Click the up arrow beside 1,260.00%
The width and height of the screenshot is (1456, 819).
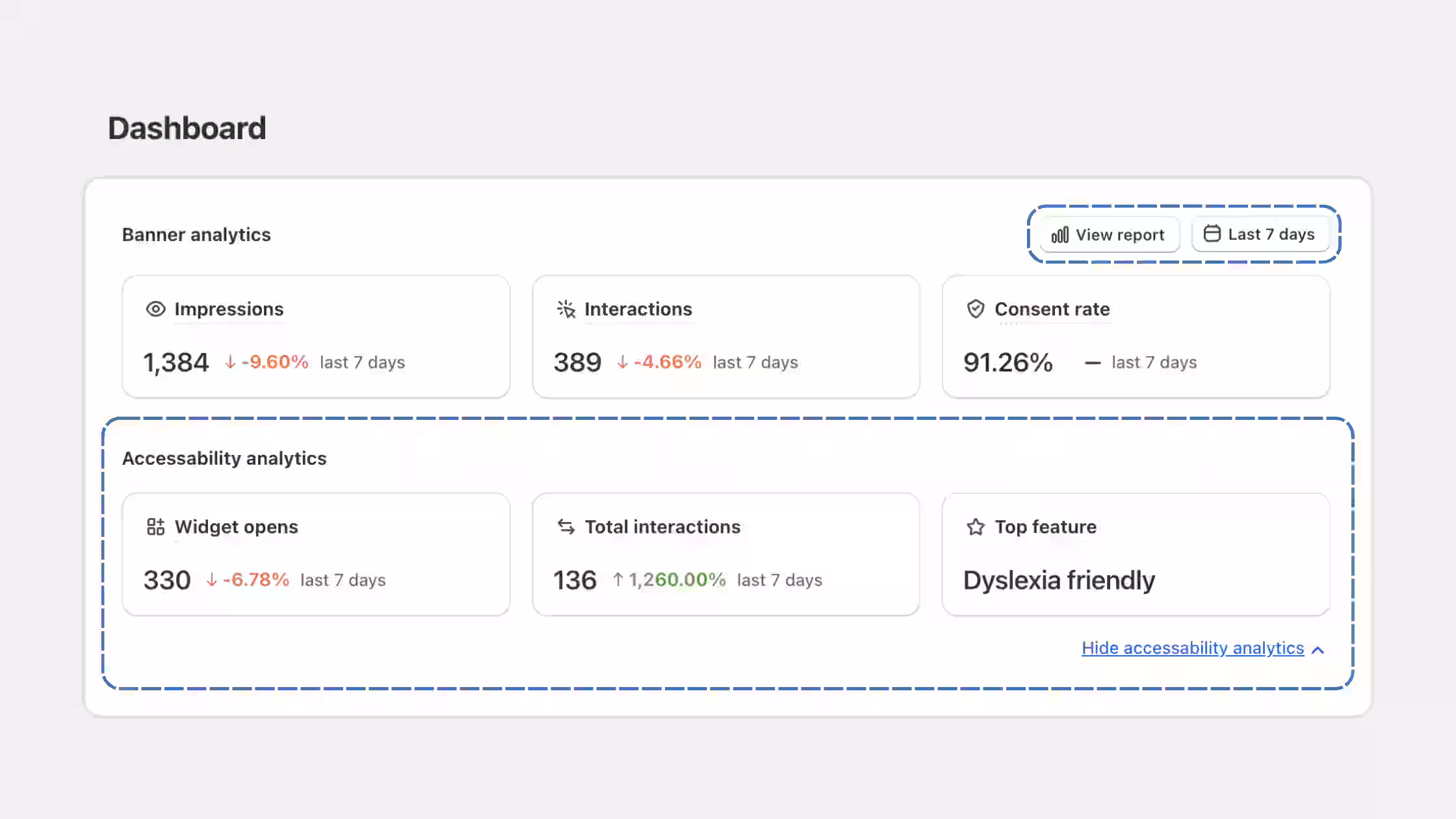618,579
